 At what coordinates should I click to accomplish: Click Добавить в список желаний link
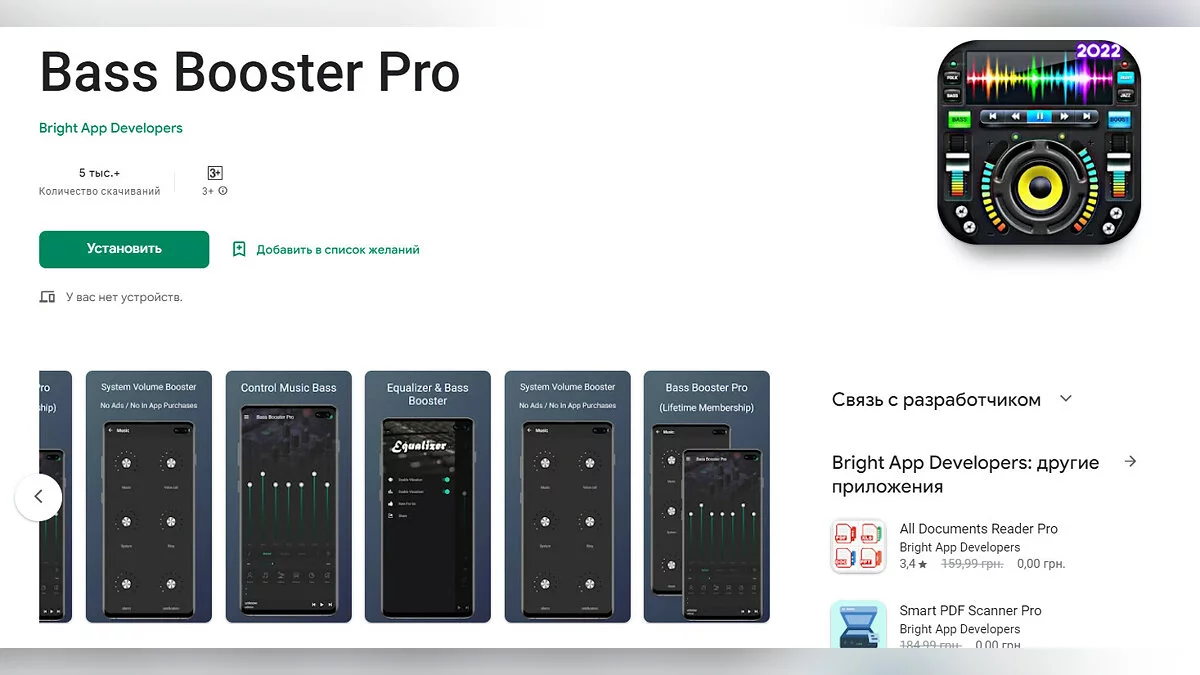(x=337, y=250)
